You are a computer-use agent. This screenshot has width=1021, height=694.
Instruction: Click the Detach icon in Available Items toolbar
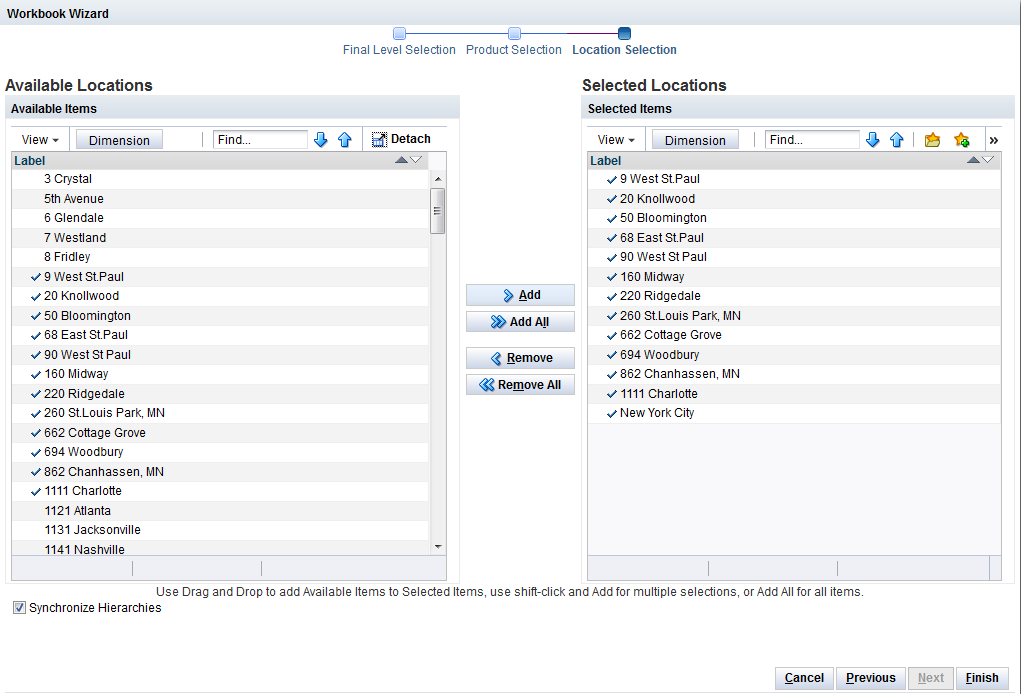[x=379, y=139]
